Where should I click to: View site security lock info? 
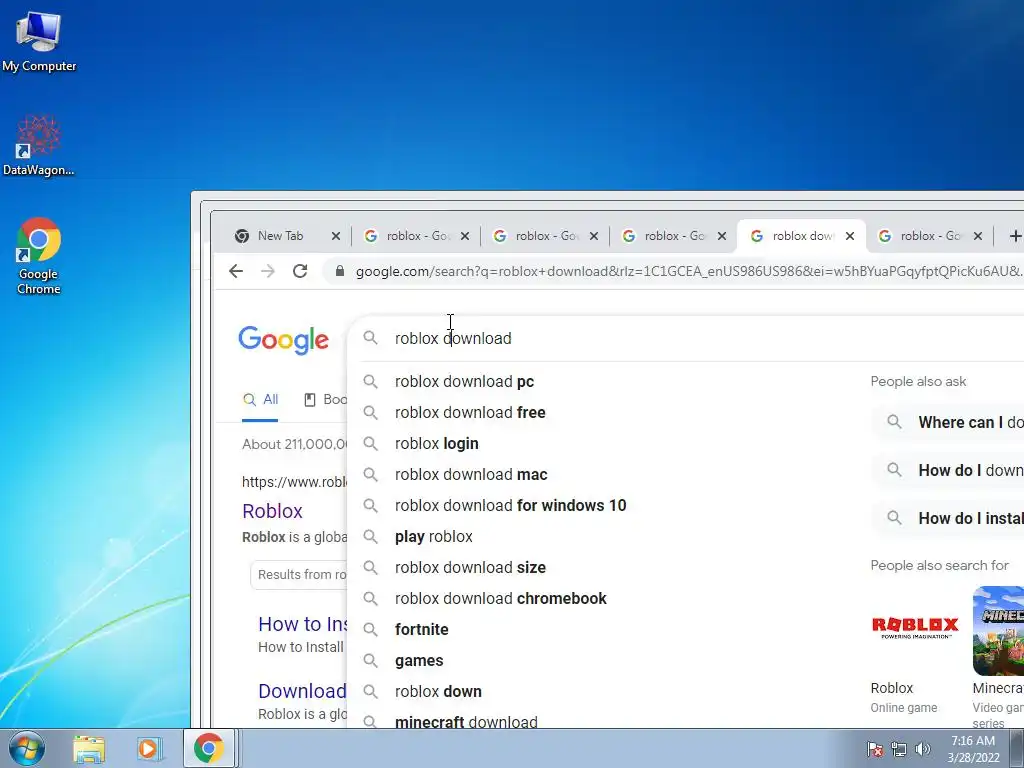340,271
